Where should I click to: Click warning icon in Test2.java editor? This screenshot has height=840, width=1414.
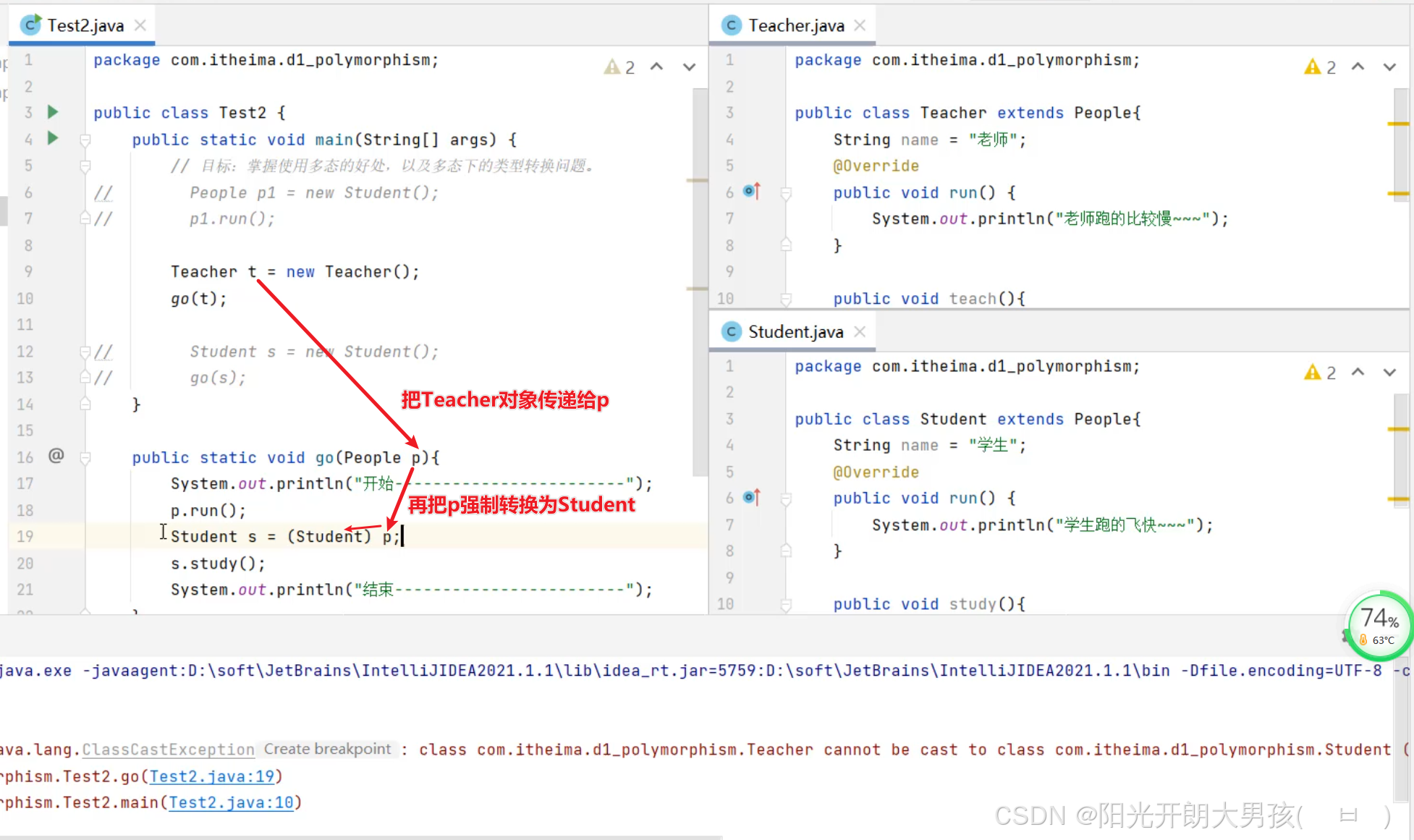click(x=612, y=67)
